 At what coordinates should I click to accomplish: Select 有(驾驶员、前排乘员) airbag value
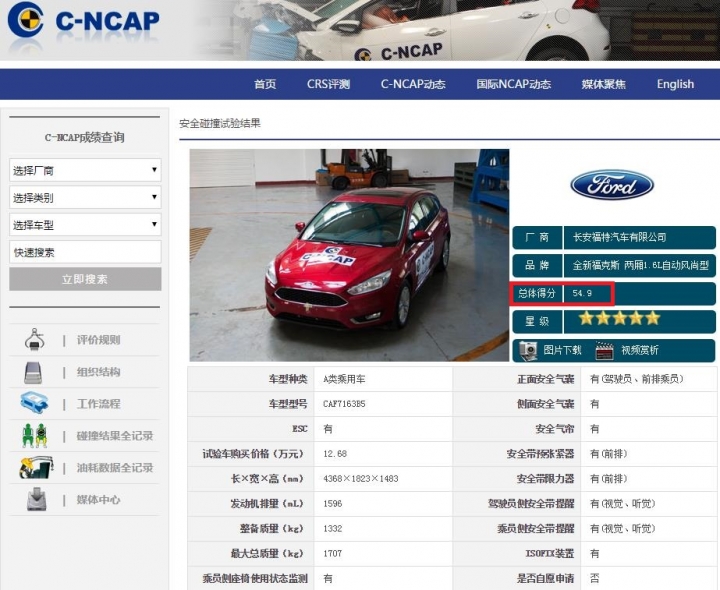[637, 379]
